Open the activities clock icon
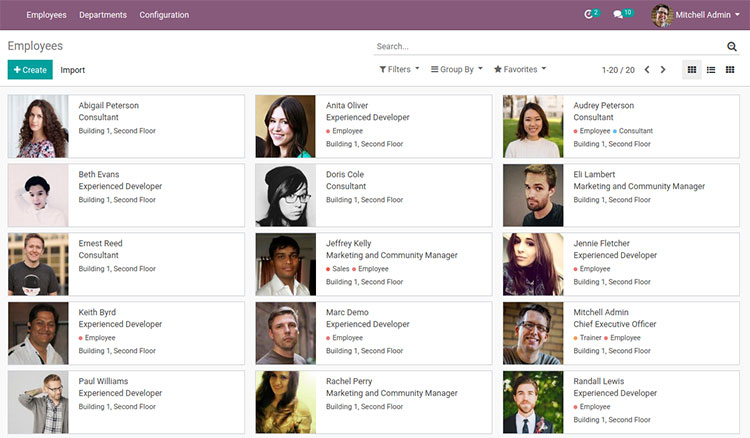Viewport: 750px width, 438px height. (590, 15)
